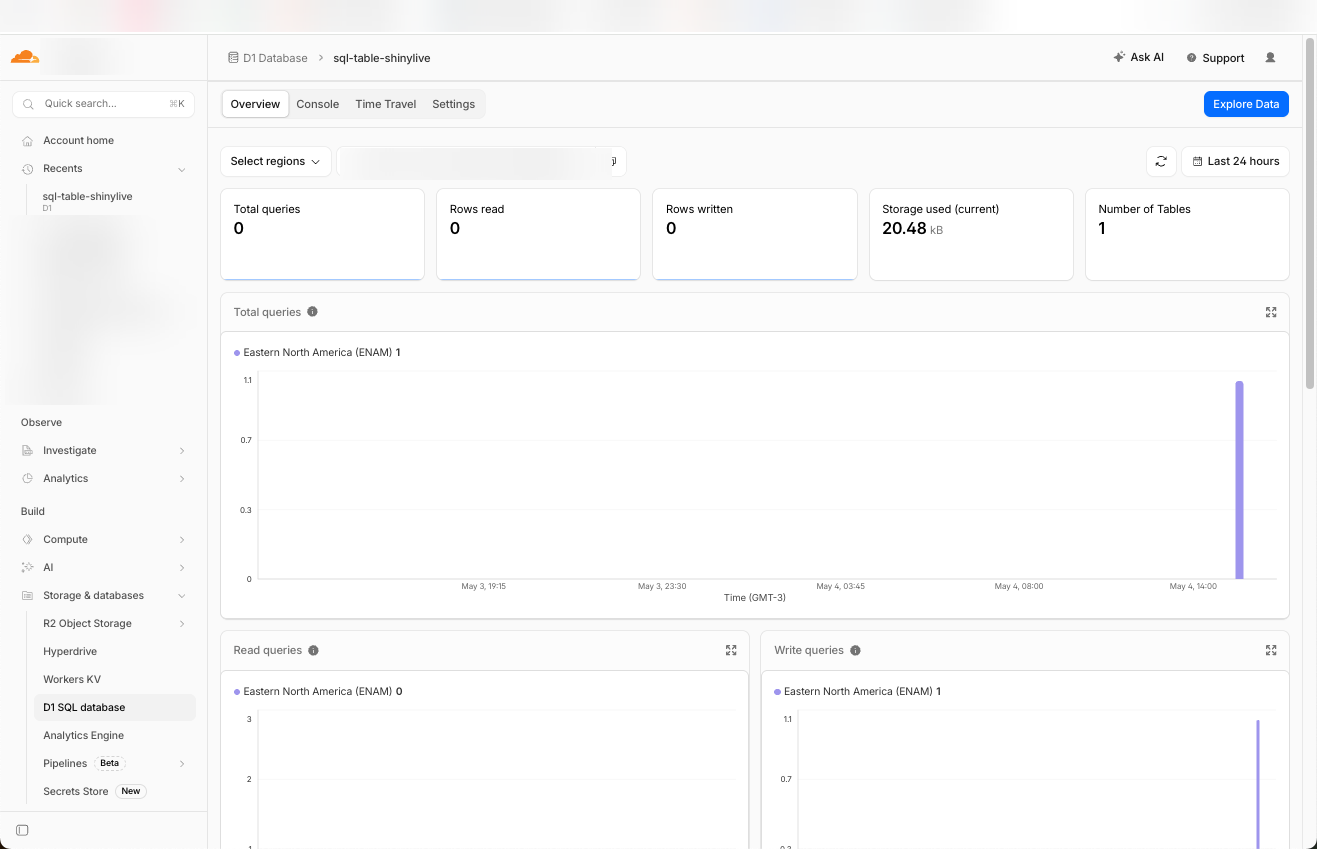Expand the Read queries chart fullscreen
Screen dimensions: 1317x849
pyautogui.click(x=731, y=650)
